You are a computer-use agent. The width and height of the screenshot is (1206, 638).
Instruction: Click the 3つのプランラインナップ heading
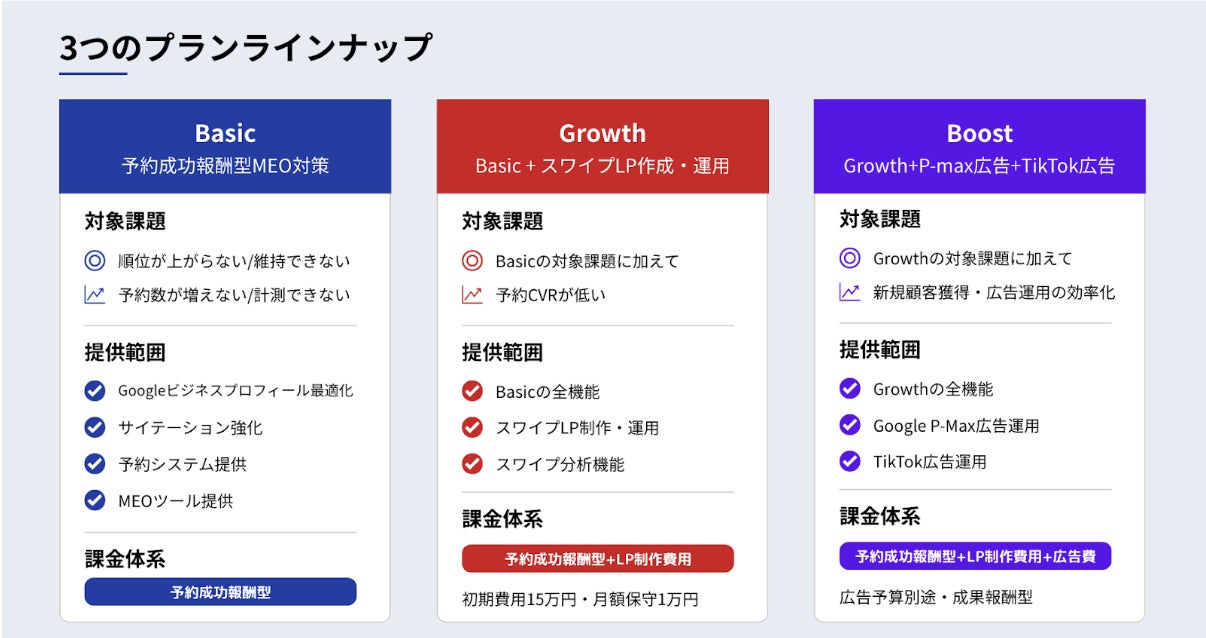pos(245,48)
